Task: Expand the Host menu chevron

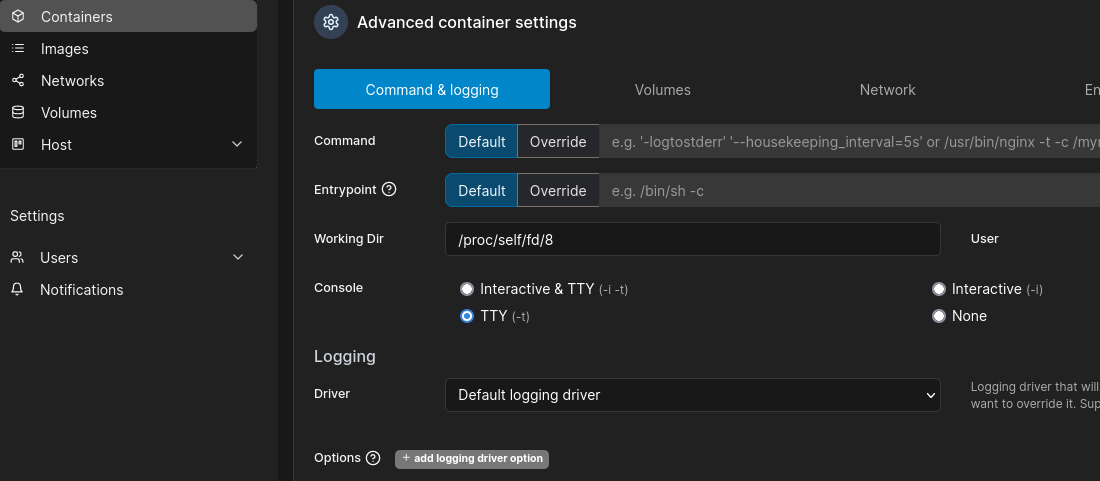Action: point(237,145)
